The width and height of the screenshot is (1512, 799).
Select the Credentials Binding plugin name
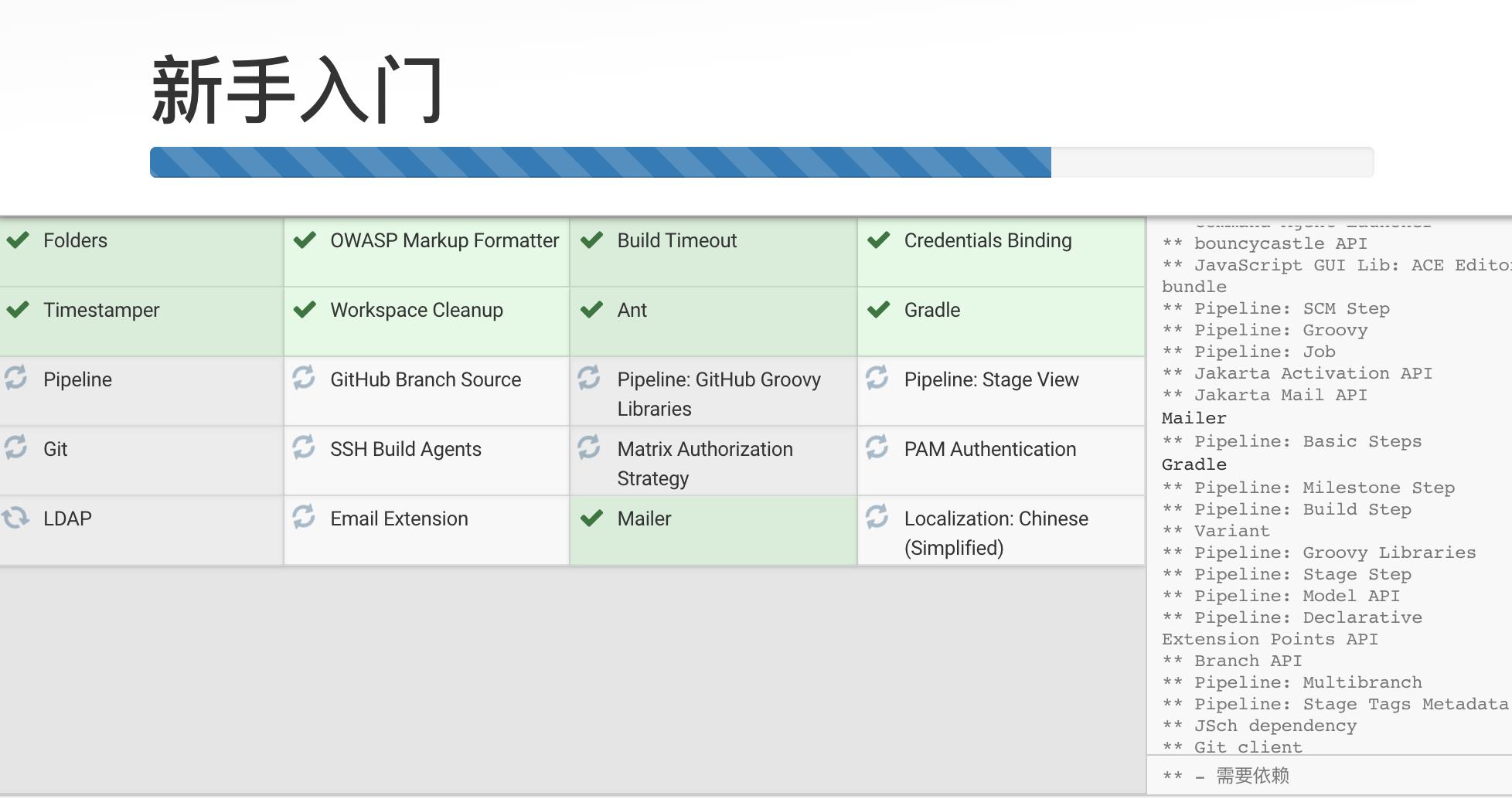coord(988,240)
